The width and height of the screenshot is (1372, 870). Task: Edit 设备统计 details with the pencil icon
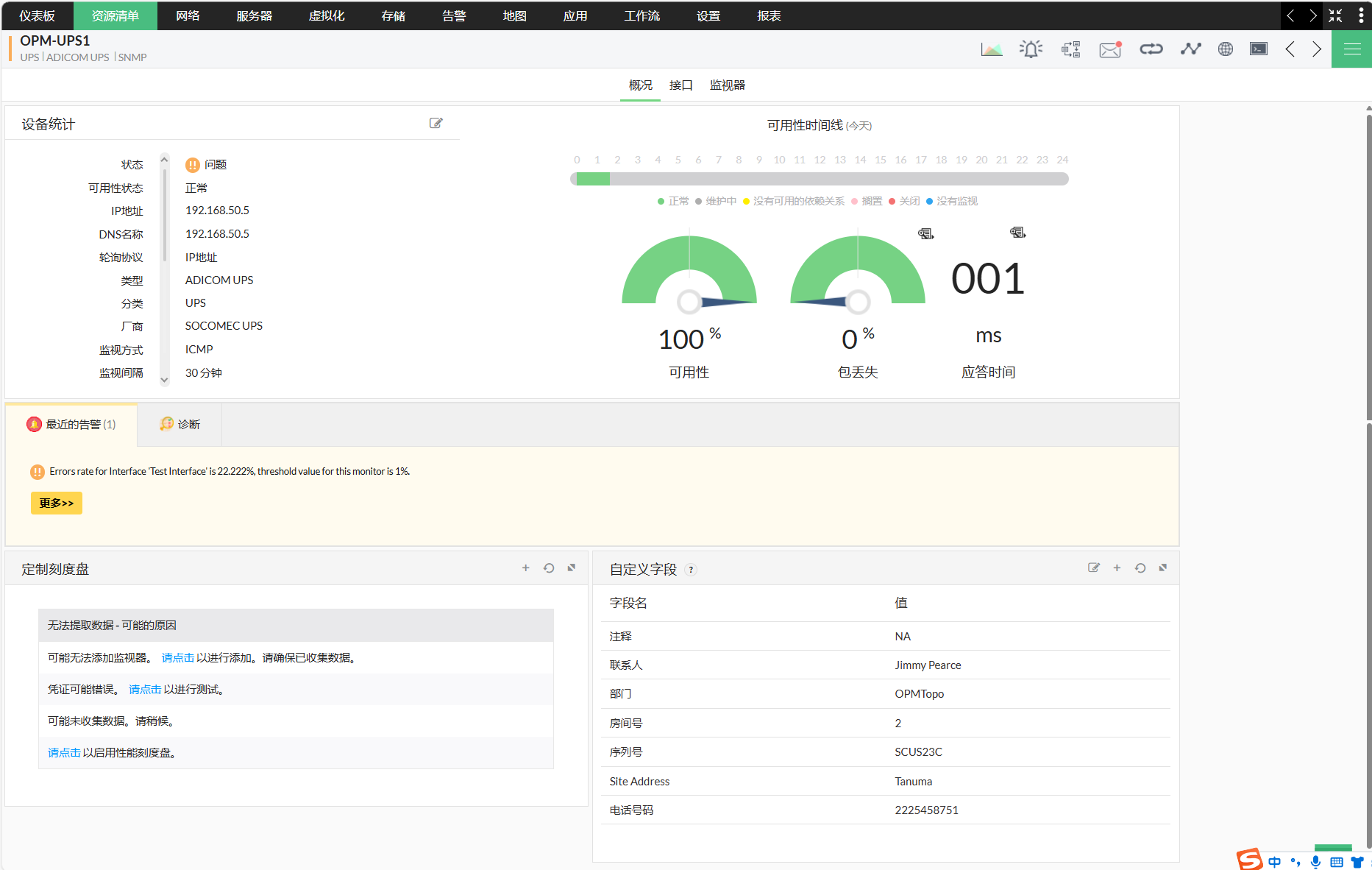tap(436, 124)
